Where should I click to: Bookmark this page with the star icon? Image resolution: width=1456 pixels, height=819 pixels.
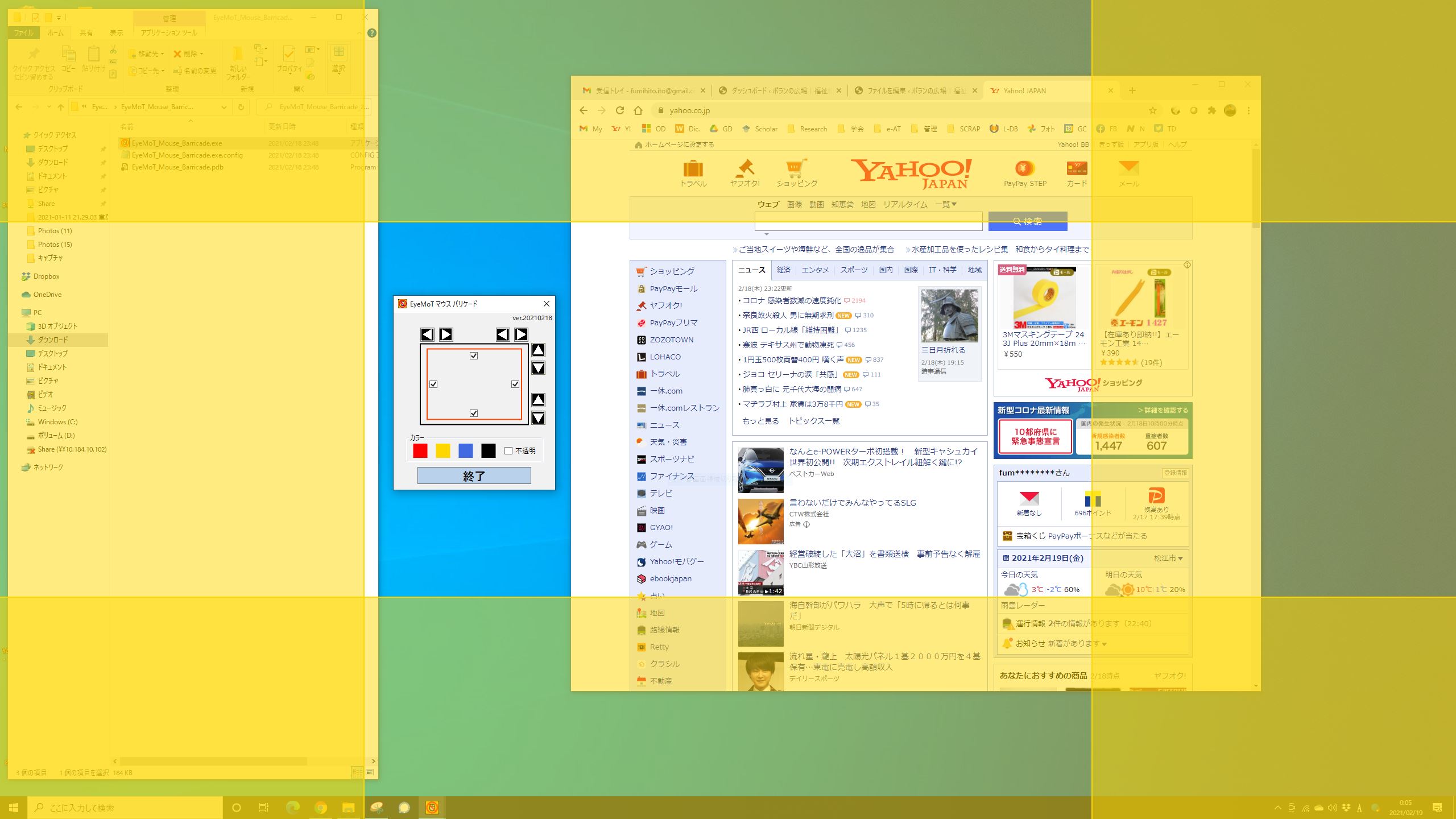tap(1153, 110)
